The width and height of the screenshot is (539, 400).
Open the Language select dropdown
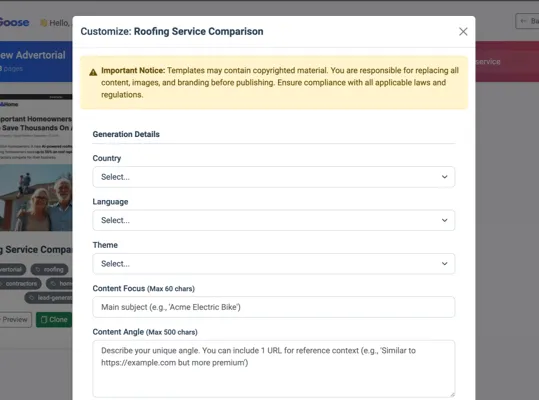click(x=274, y=220)
